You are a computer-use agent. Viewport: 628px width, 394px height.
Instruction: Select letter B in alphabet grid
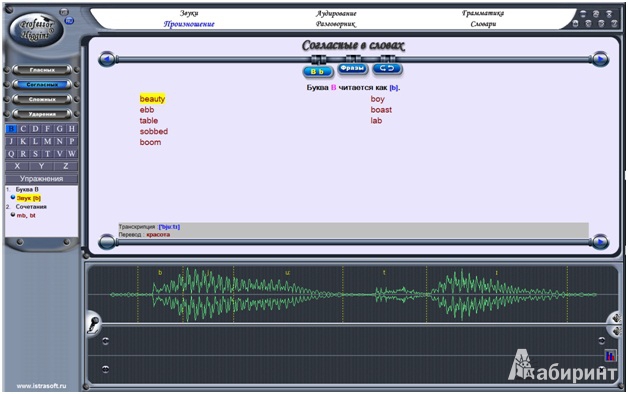pyautogui.click(x=11, y=129)
